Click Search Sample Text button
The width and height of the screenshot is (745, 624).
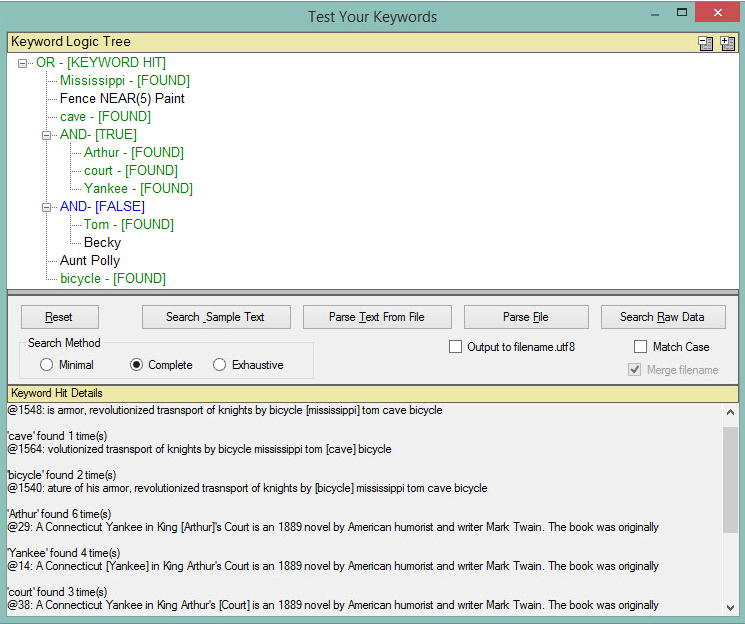[x=215, y=317]
